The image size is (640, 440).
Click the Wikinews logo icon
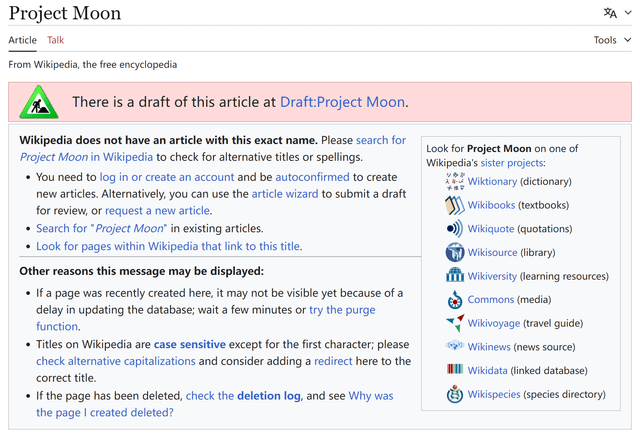[x=455, y=346]
